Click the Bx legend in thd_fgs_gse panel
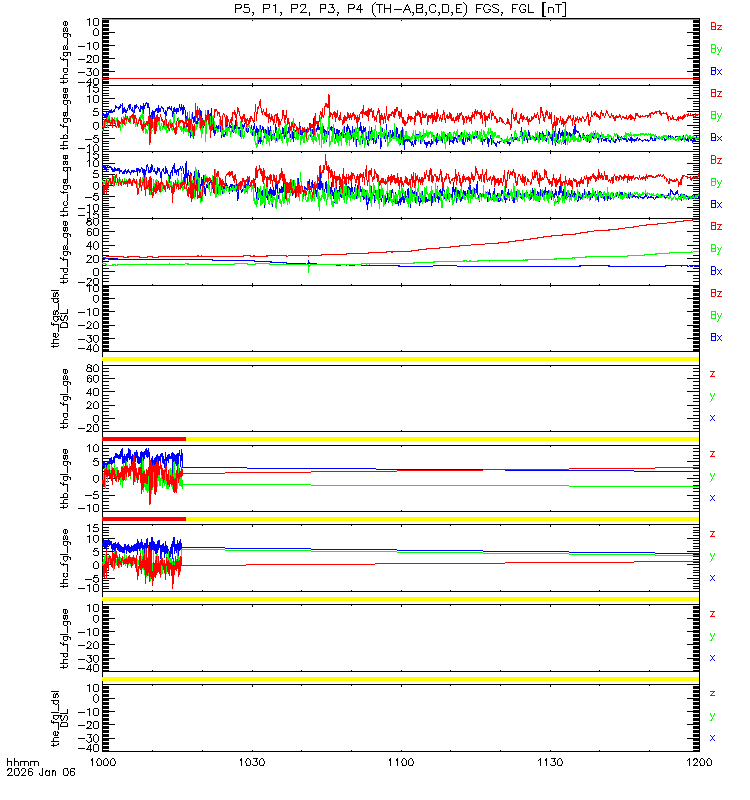Viewport: 750px width, 800px height. tap(716, 271)
